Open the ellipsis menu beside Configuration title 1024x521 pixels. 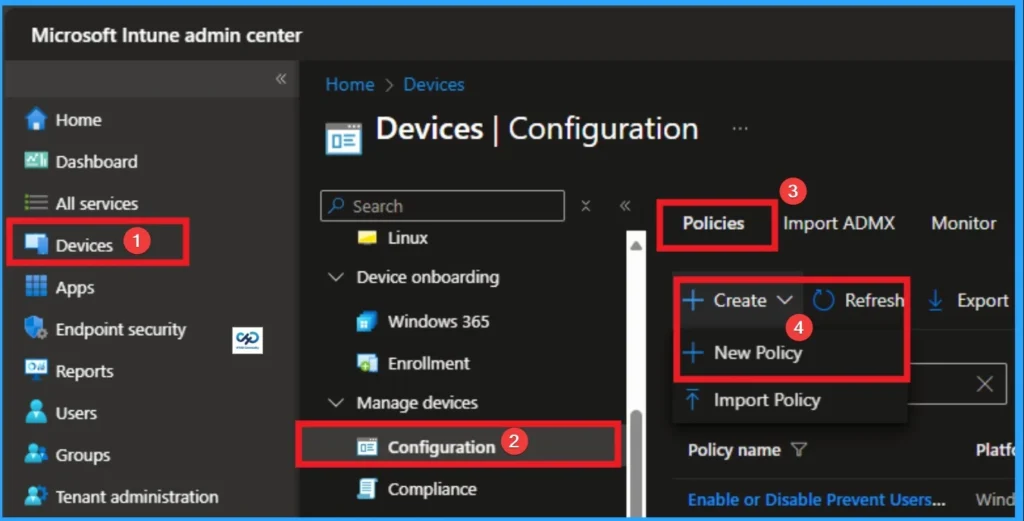[x=740, y=129]
